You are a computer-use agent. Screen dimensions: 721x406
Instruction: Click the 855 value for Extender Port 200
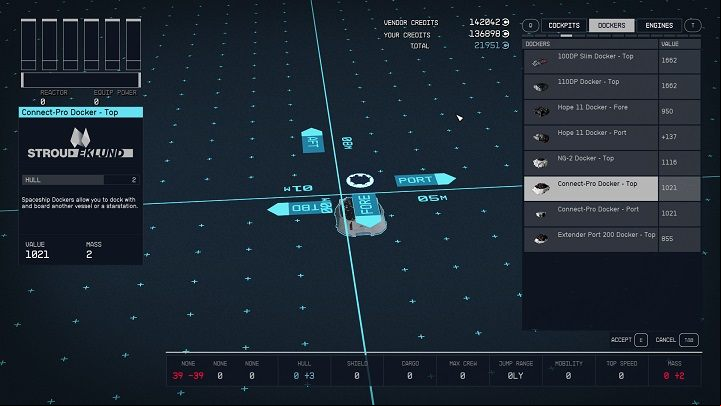[x=667, y=239]
